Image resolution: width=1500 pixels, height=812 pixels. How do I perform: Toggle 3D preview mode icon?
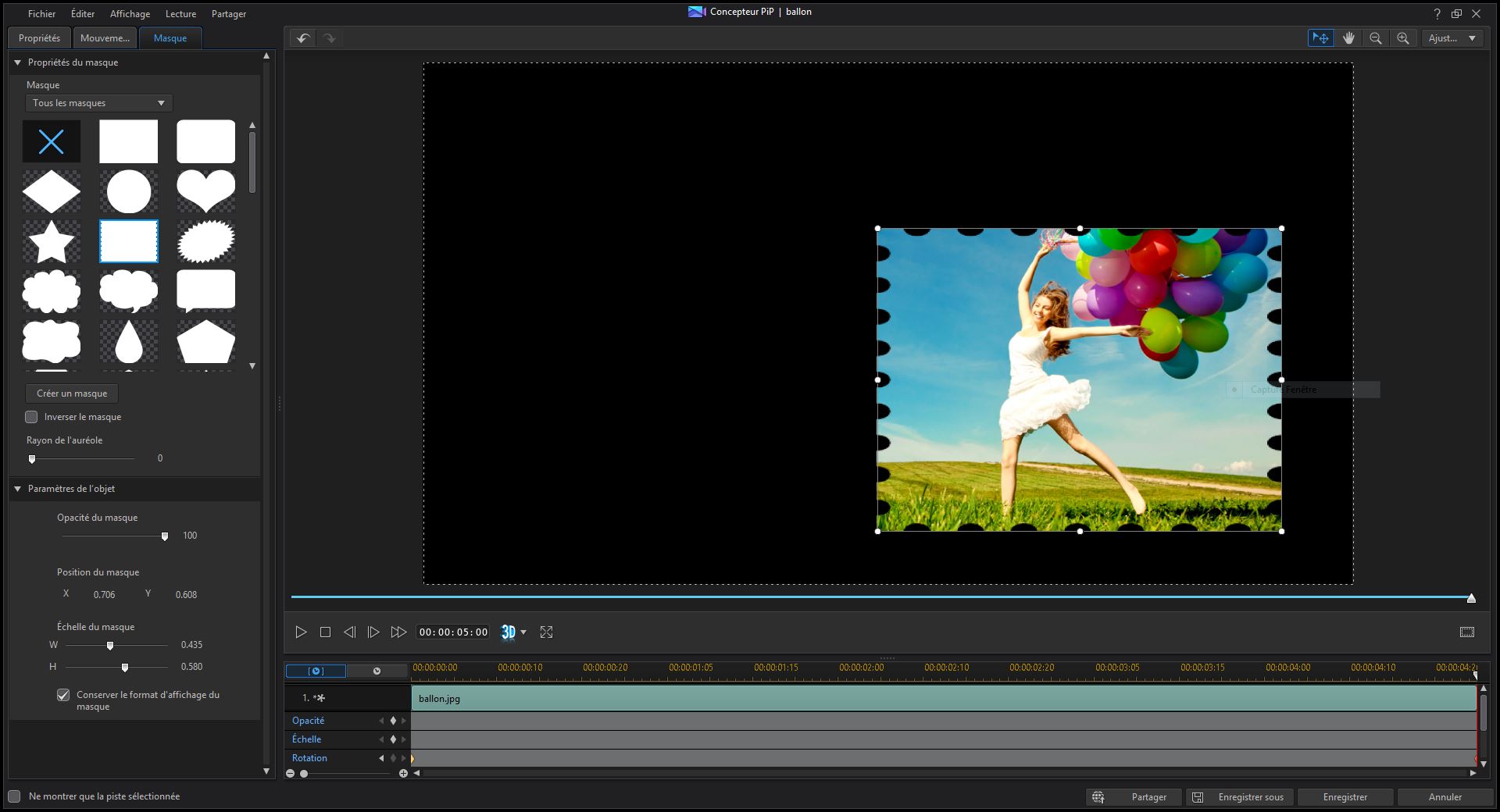508,632
